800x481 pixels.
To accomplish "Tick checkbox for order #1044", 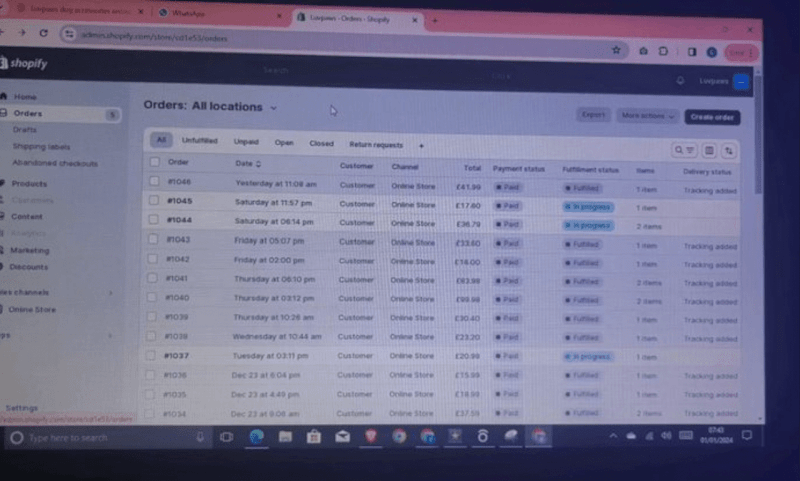I will tap(154, 219).
